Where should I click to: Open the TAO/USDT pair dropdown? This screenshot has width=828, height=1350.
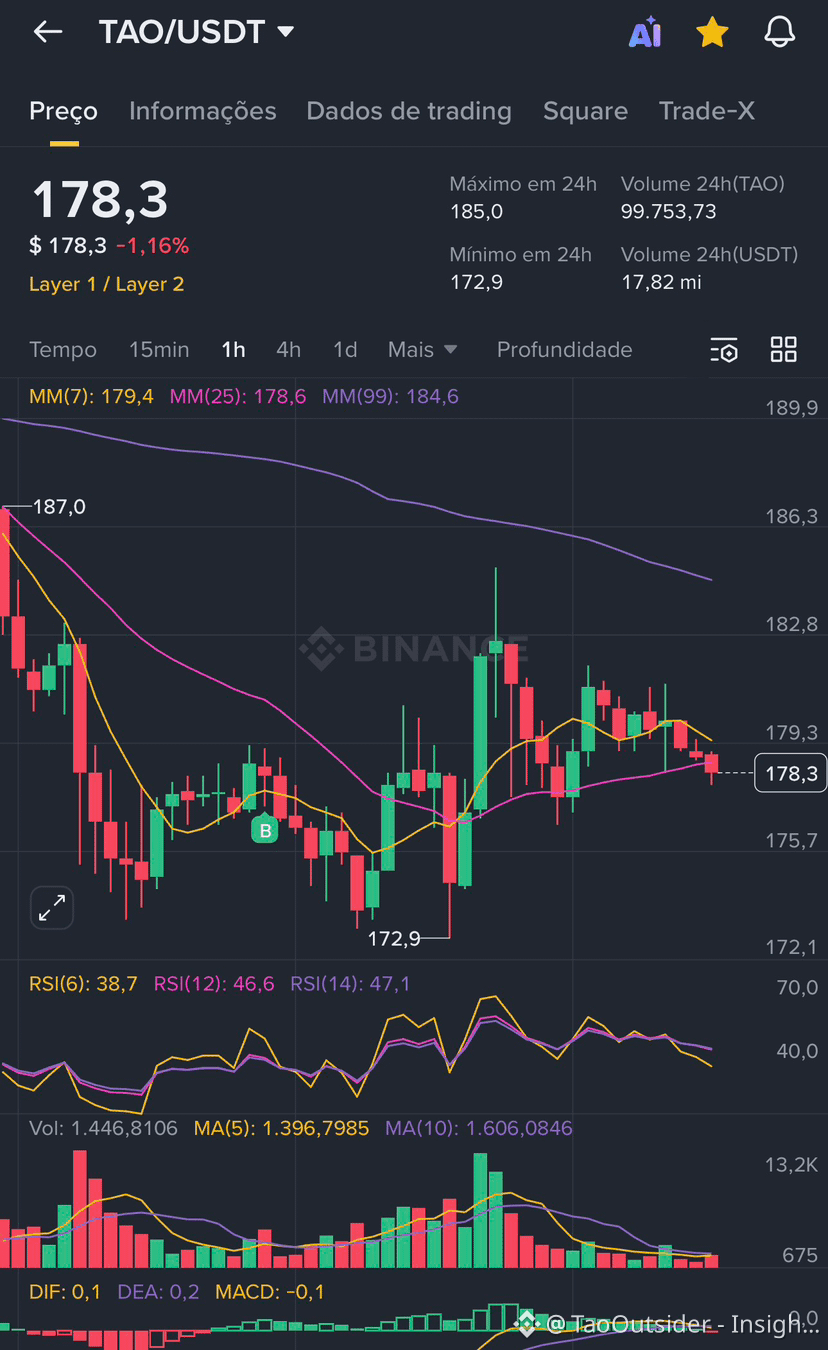coord(197,32)
